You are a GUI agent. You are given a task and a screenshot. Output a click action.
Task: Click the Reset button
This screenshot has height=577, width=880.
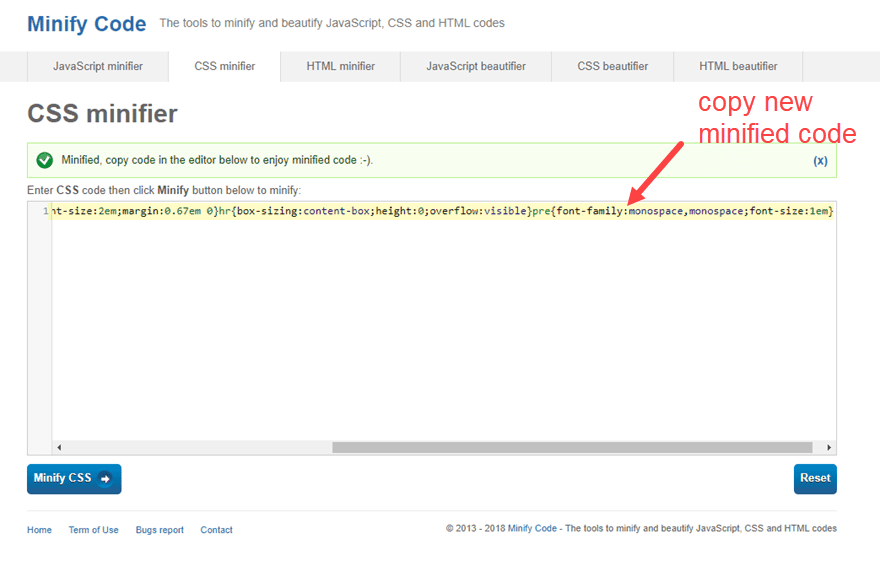tap(815, 479)
